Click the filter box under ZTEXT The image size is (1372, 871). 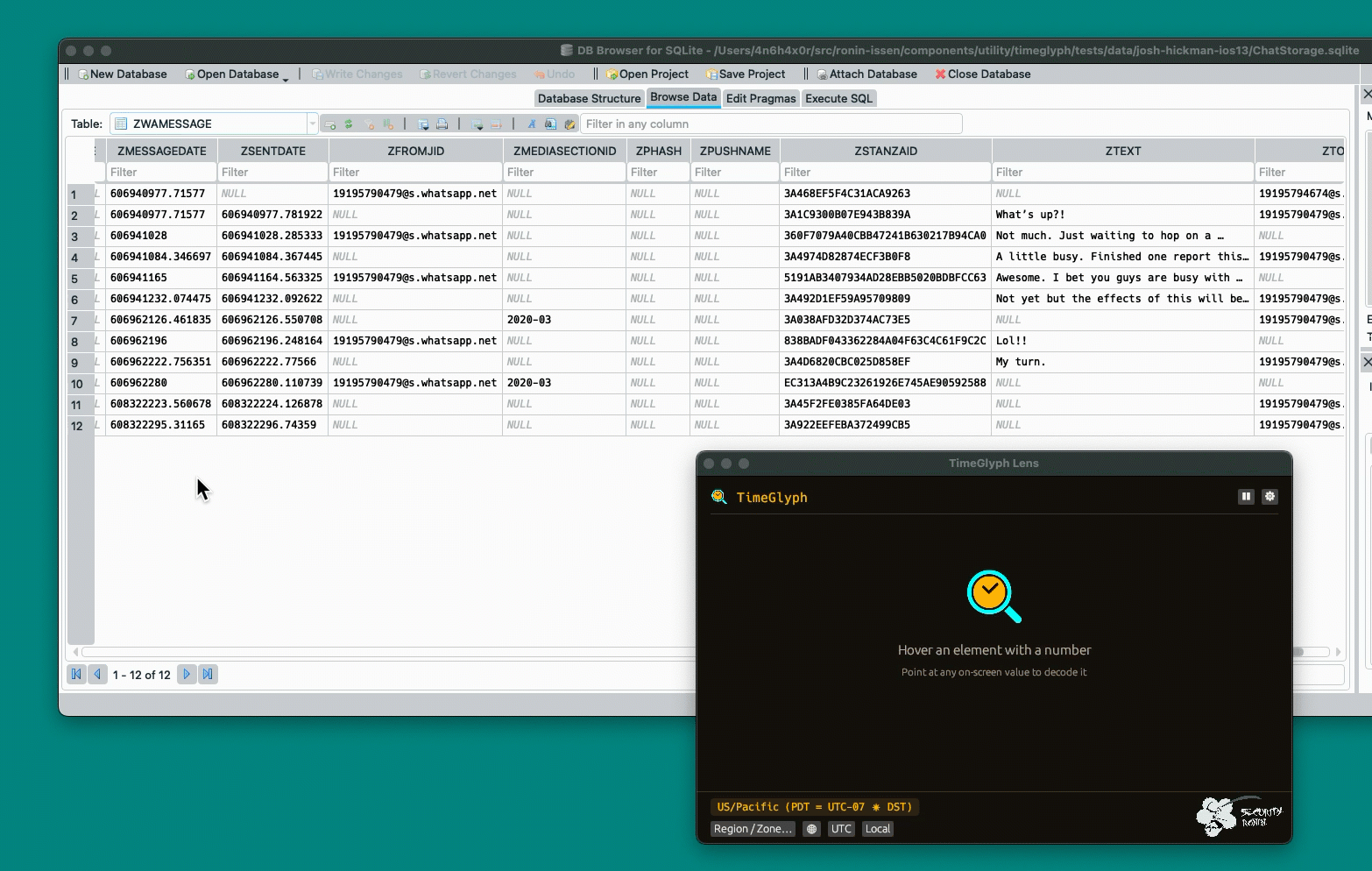tap(1123, 173)
